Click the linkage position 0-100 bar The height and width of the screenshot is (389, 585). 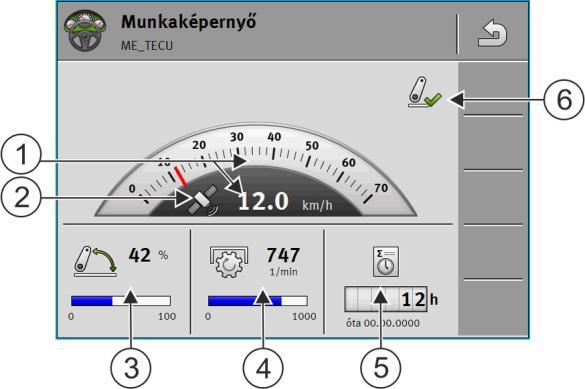[x=121, y=301]
